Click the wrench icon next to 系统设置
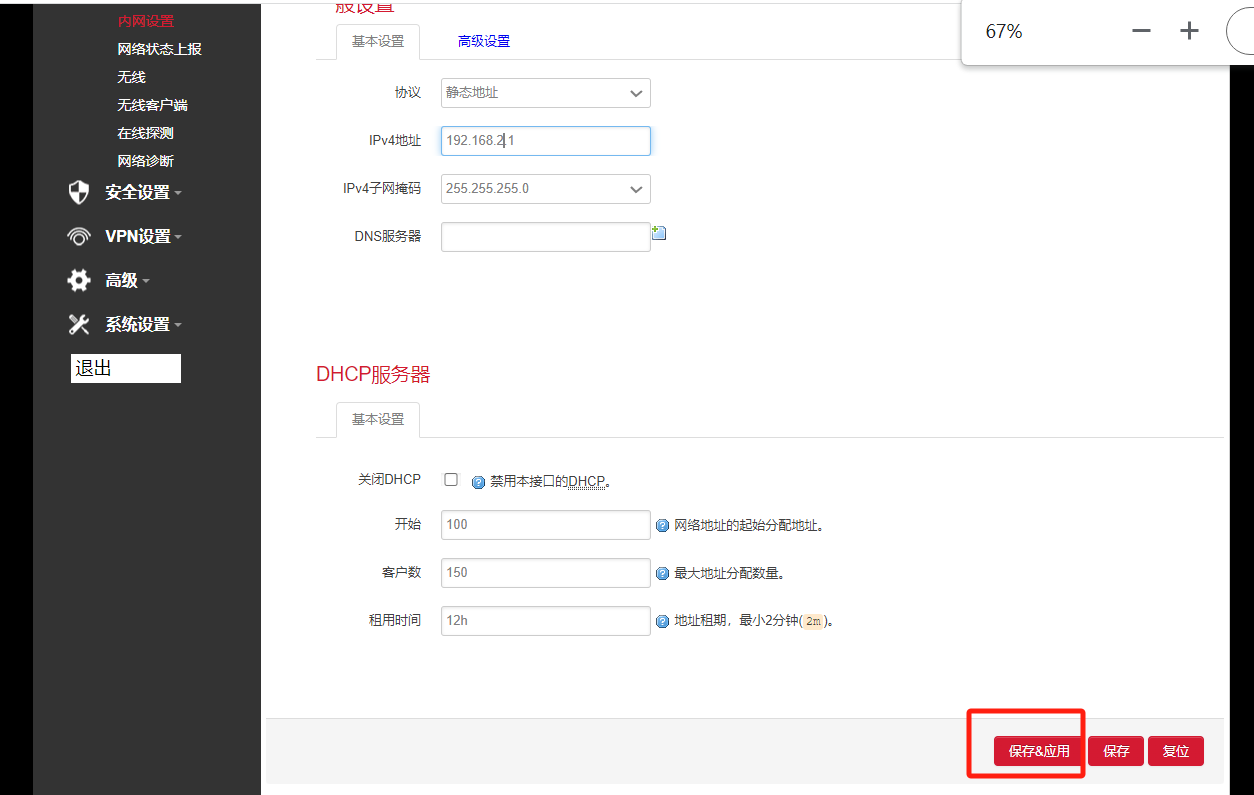This screenshot has width=1254, height=795. [x=78, y=324]
